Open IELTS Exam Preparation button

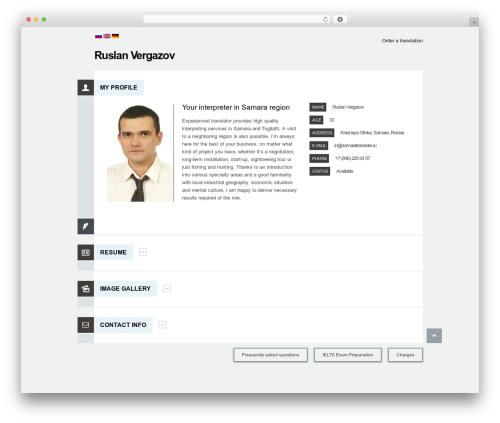click(x=348, y=355)
